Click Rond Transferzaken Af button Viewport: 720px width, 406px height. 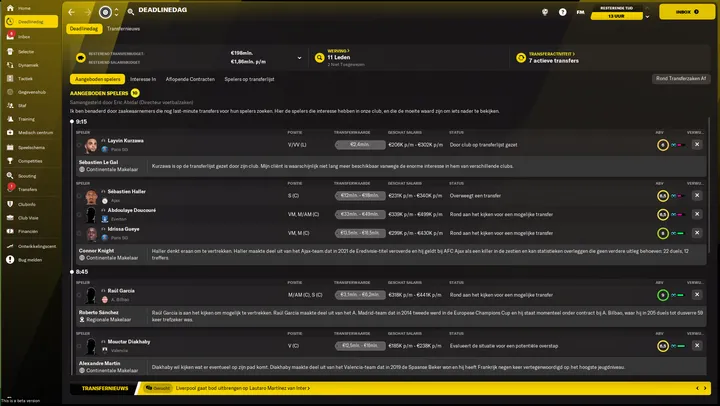click(681, 79)
